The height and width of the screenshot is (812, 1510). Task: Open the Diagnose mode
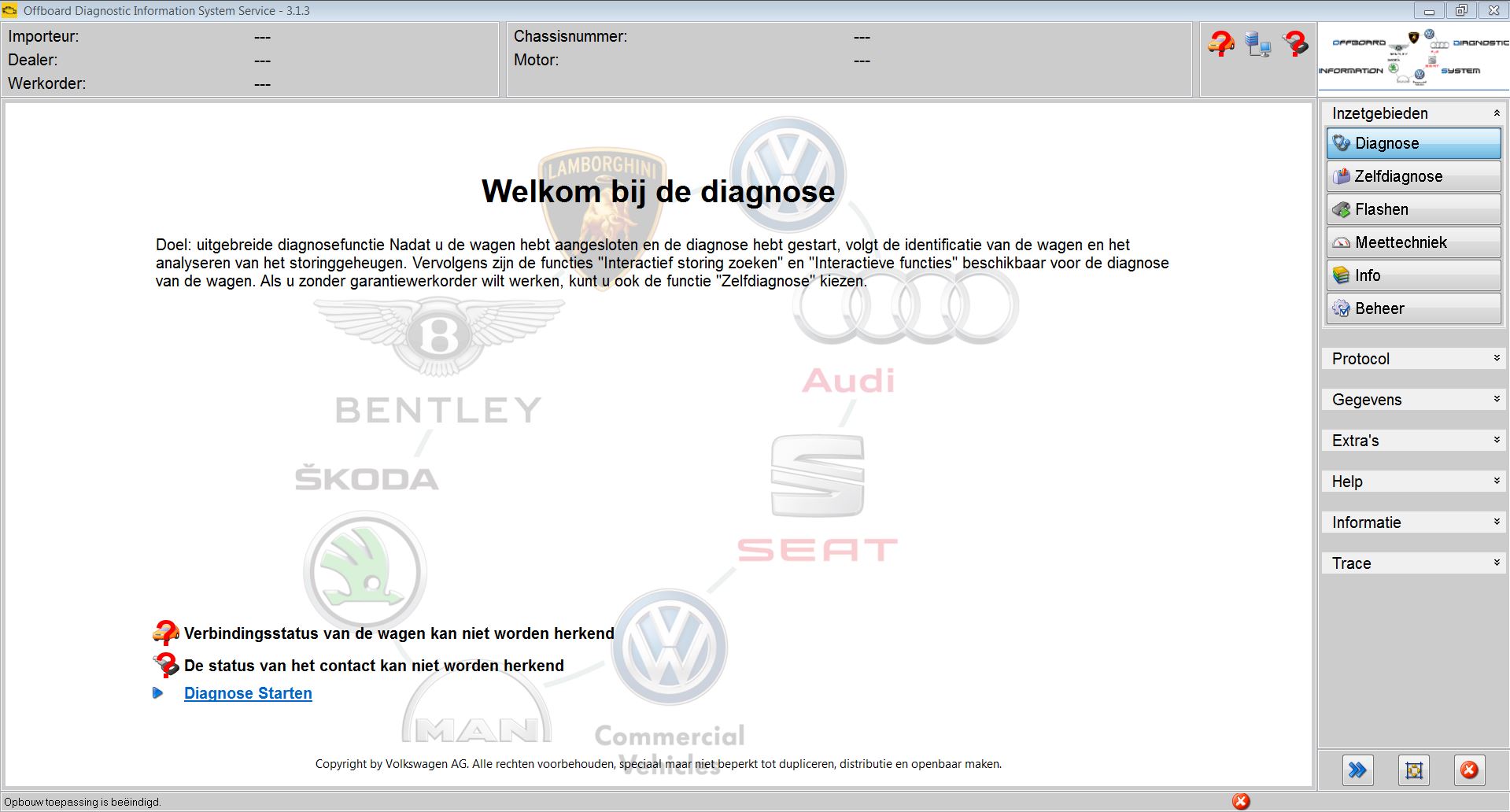pos(1413,143)
